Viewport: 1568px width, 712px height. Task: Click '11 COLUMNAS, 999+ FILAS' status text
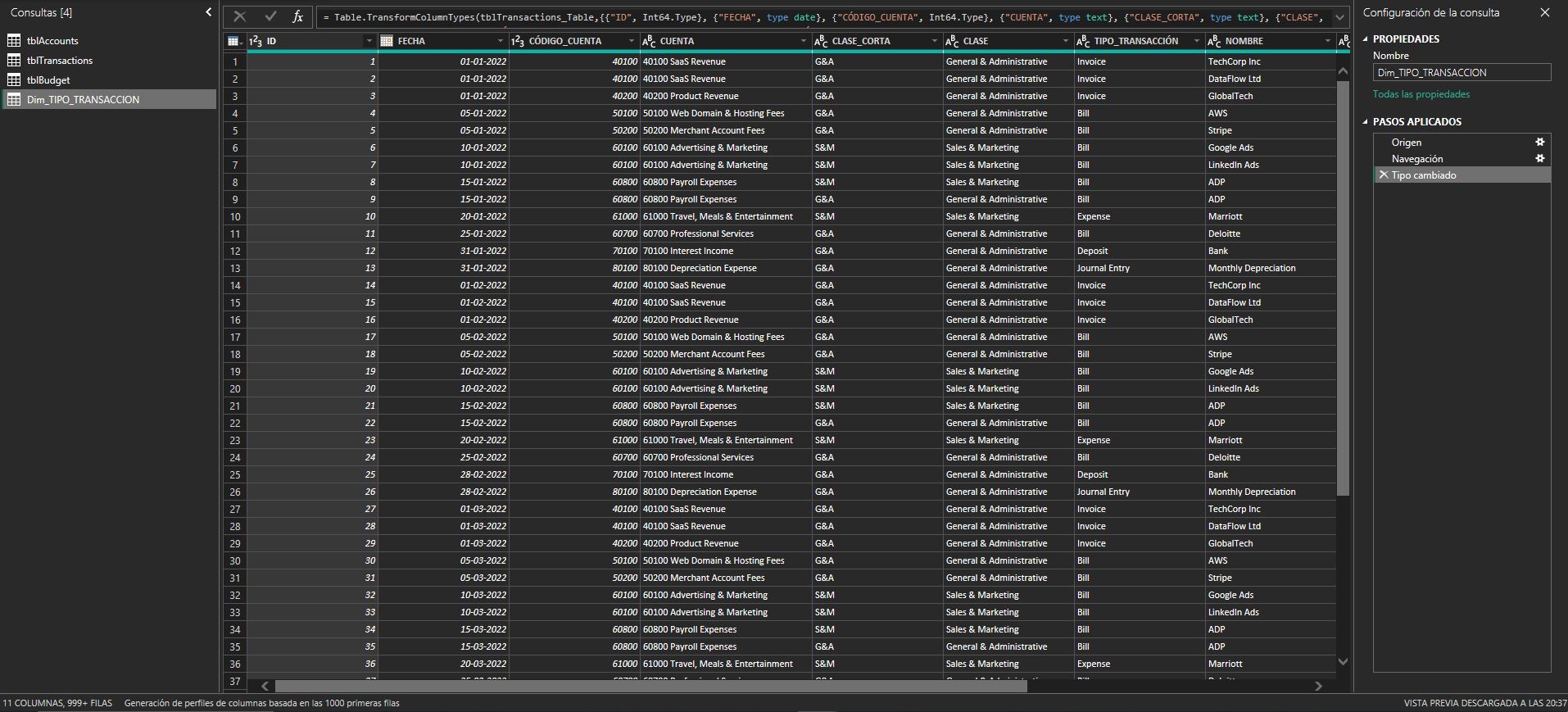(57, 703)
